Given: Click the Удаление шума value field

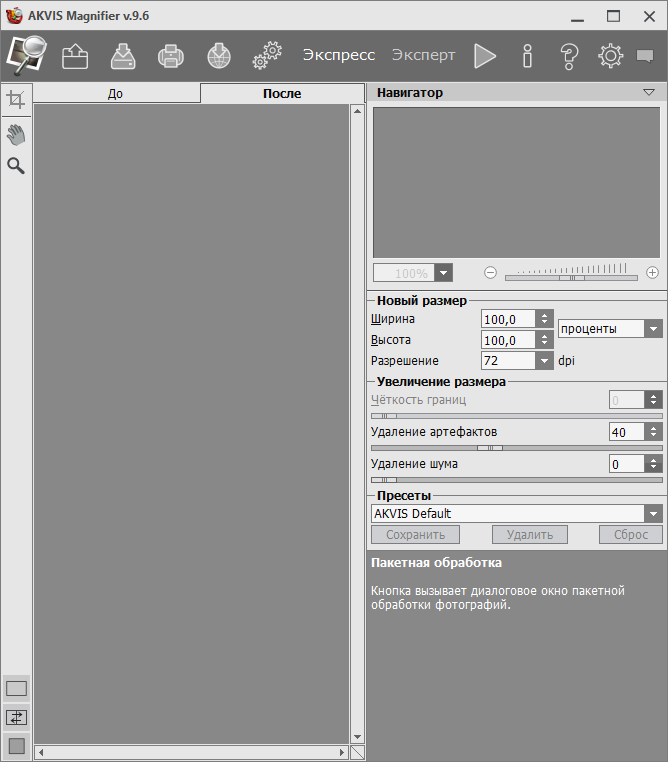Looking at the screenshot, I should coord(627,464).
